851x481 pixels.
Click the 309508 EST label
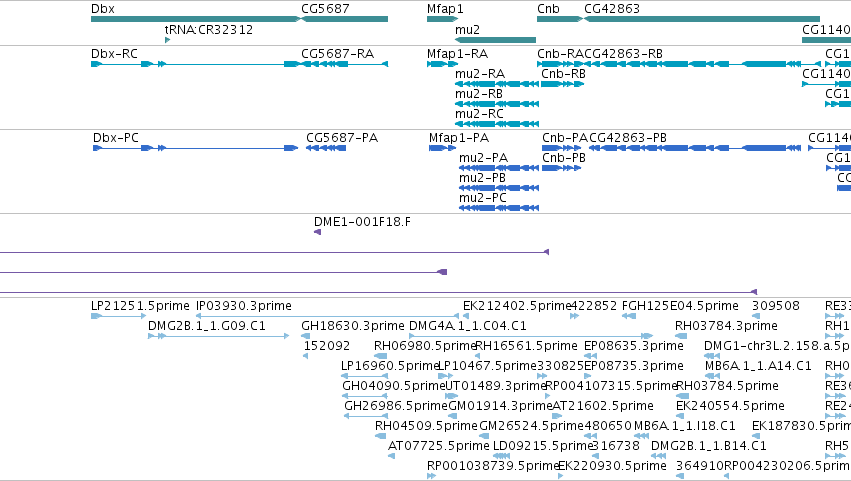776,306
